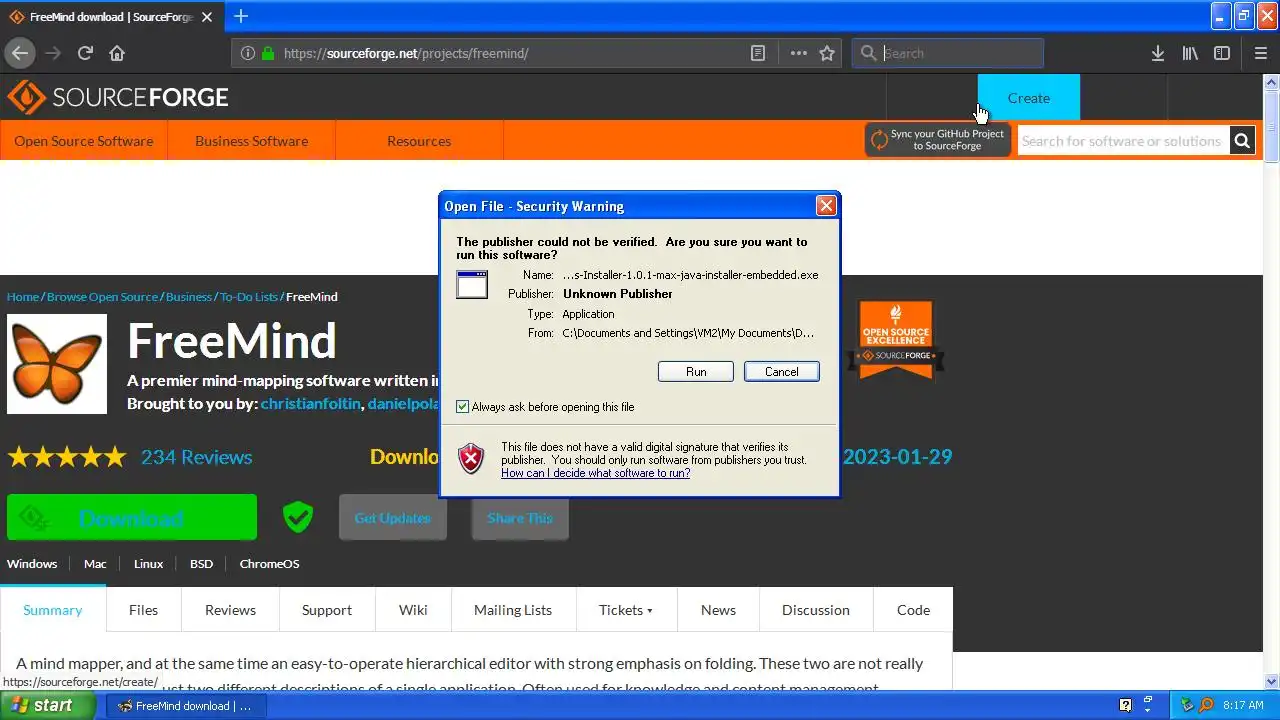Open the Discussion tab

[816, 610]
